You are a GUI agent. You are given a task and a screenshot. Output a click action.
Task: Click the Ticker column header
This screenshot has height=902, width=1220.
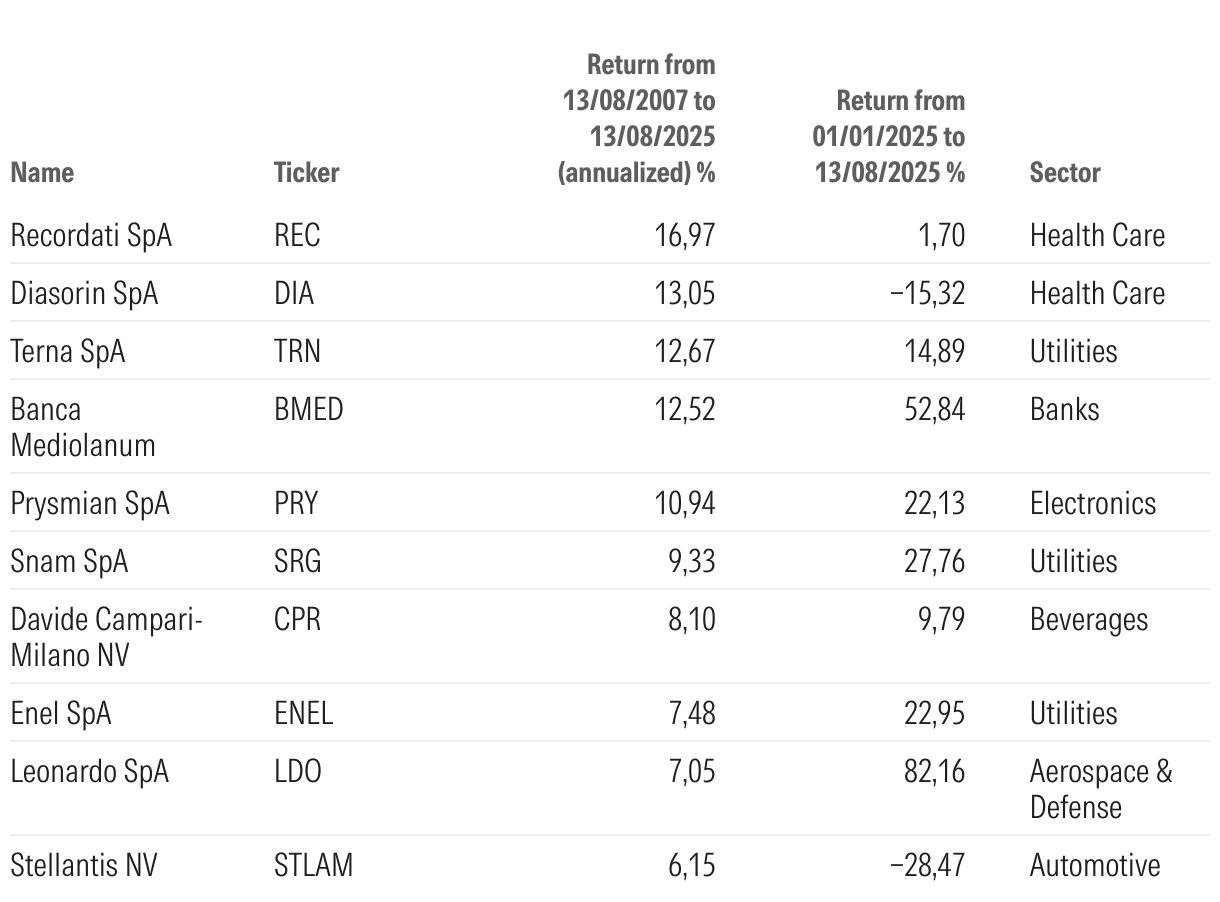[x=306, y=172]
